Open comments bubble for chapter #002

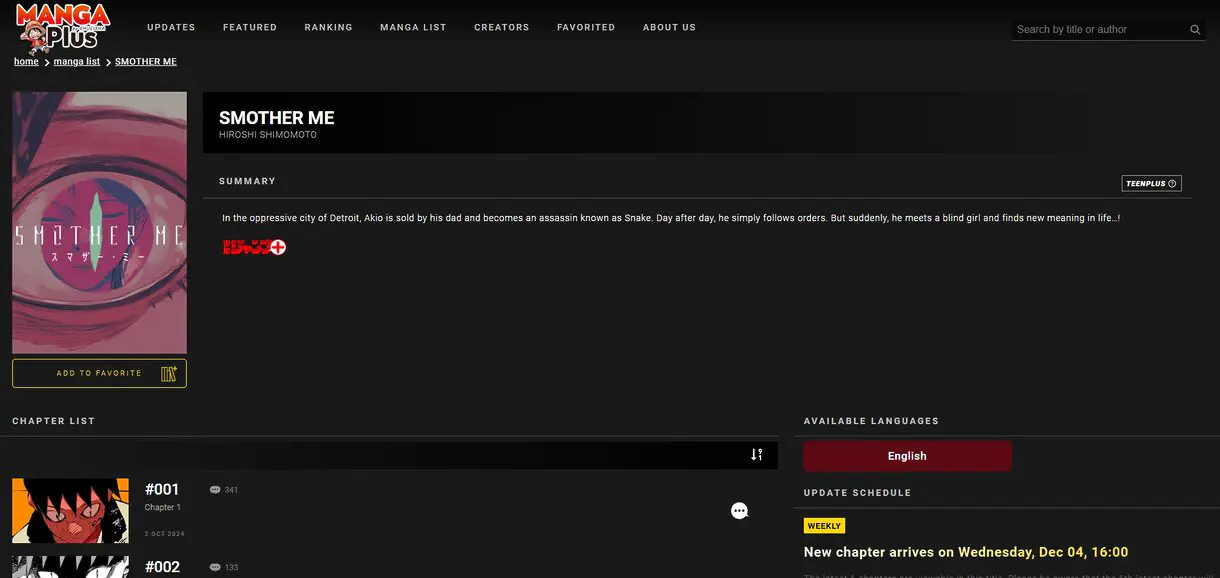click(215, 568)
